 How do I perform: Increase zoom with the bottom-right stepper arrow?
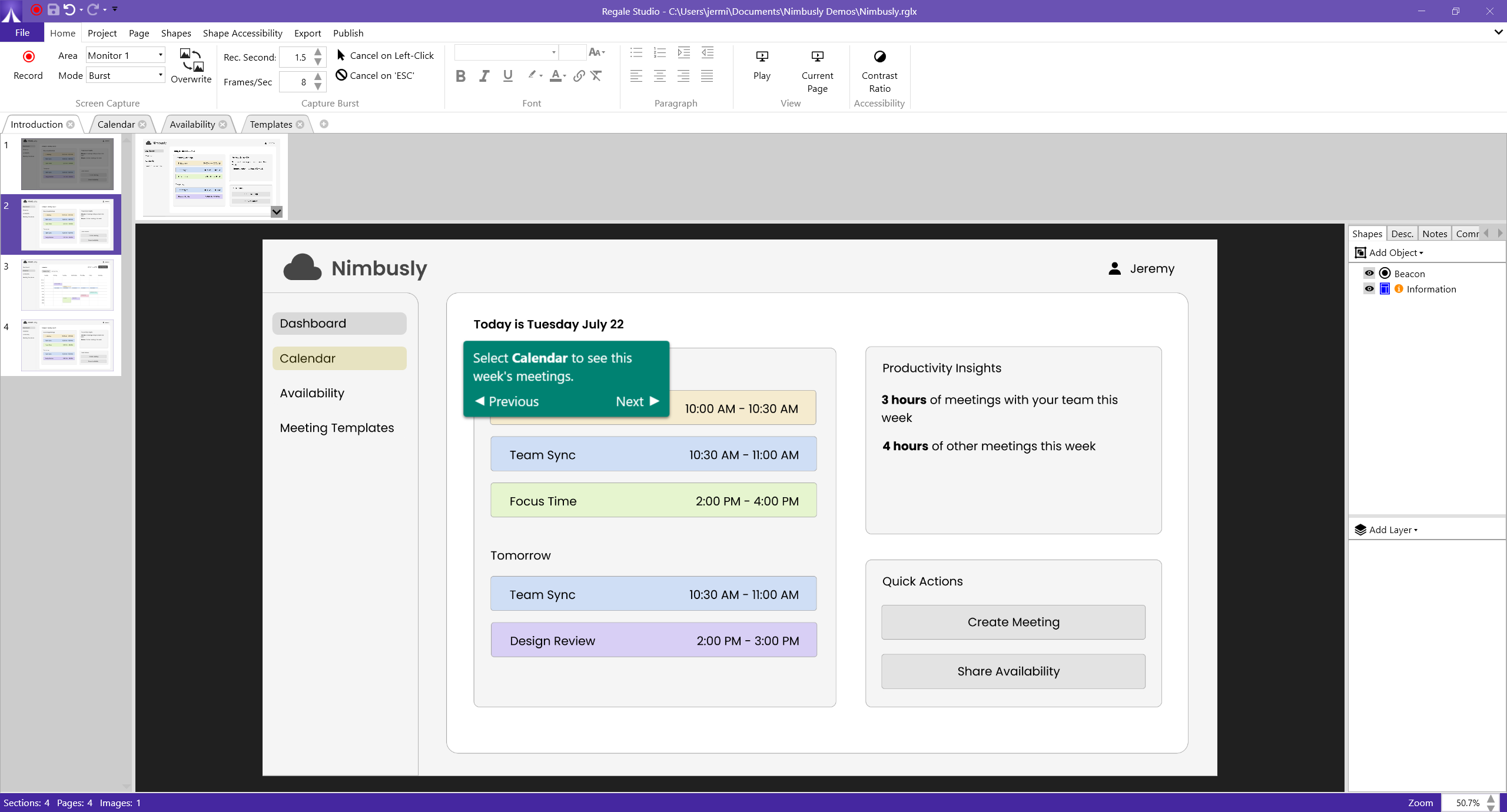point(1492,798)
